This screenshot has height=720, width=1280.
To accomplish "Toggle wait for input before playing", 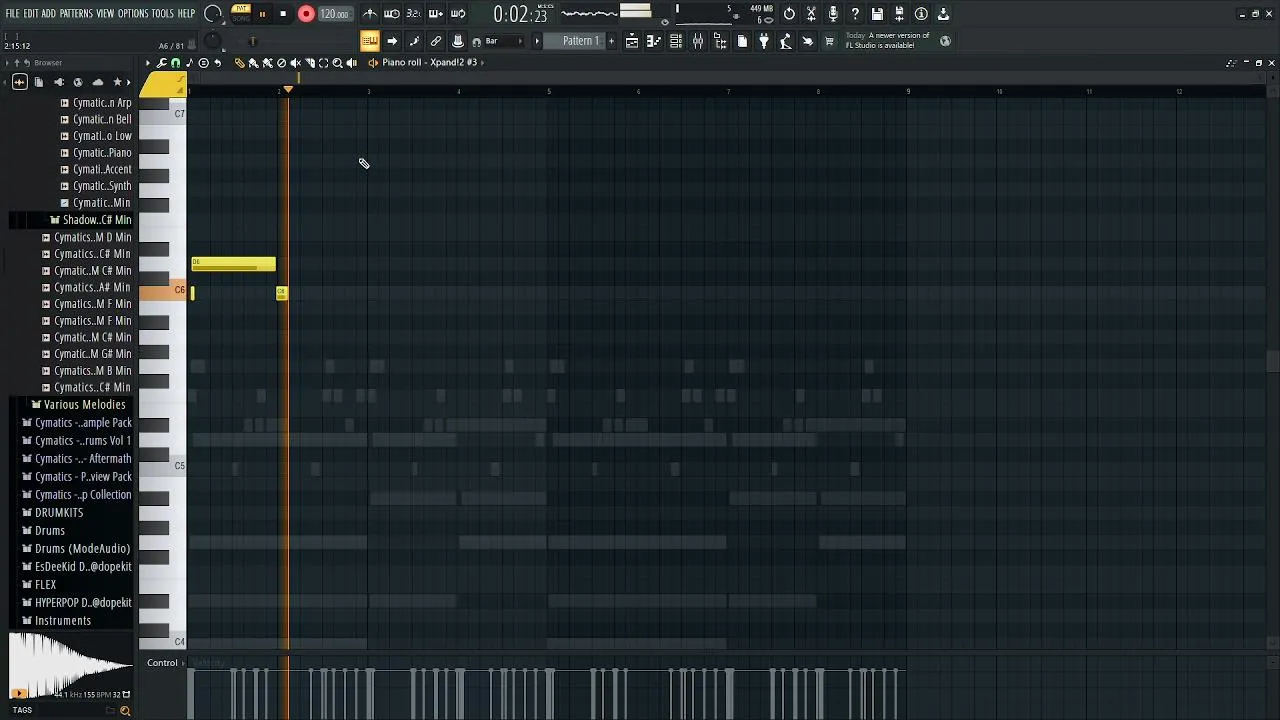I will pos(392,14).
